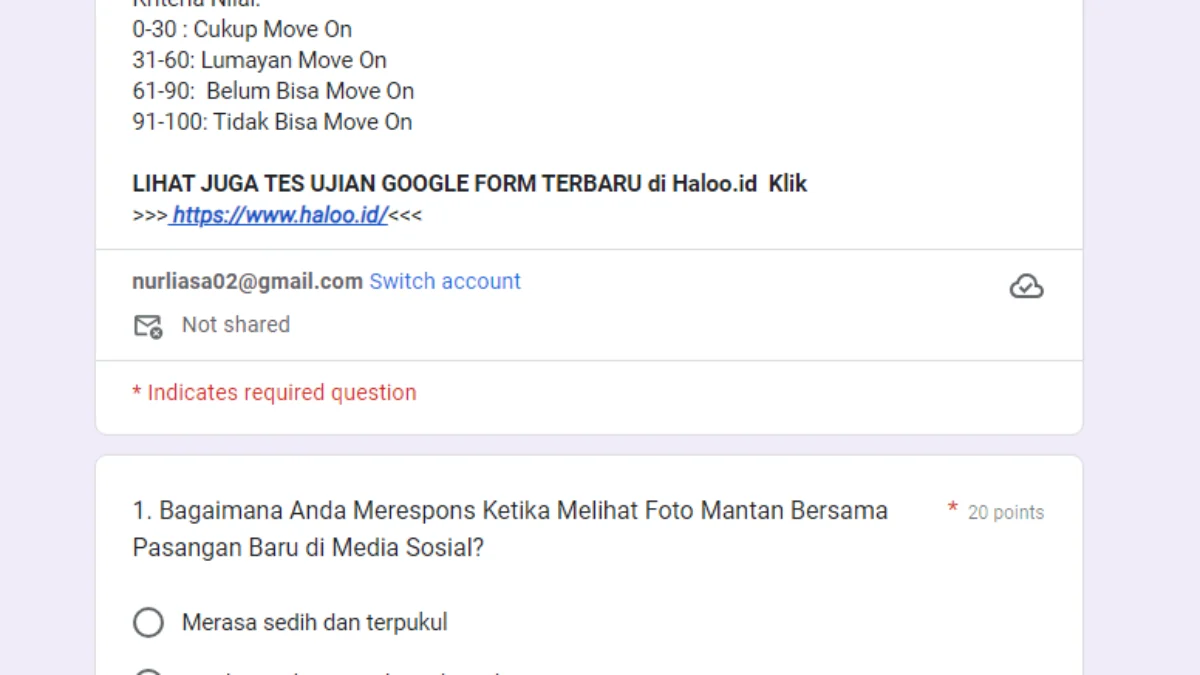Select the 'Merasa sedih dan terpukul' radio button
Viewport: 1200px width, 675px height.
pos(148,623)
